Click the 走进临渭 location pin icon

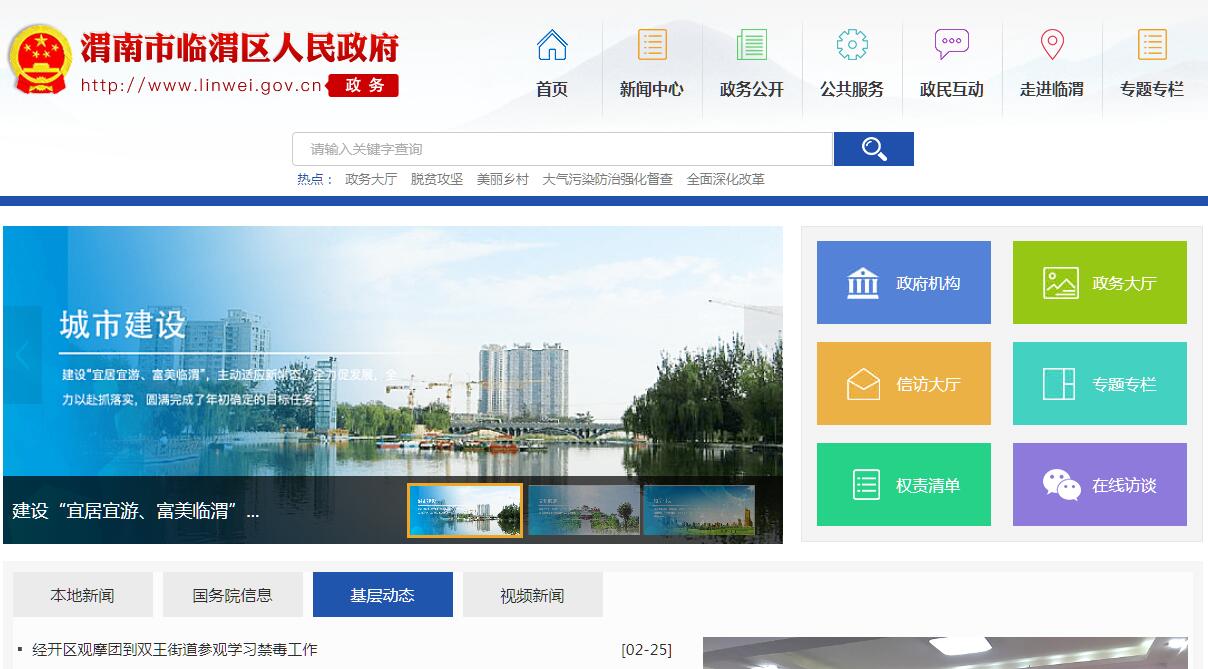(x=1051, y=45)
